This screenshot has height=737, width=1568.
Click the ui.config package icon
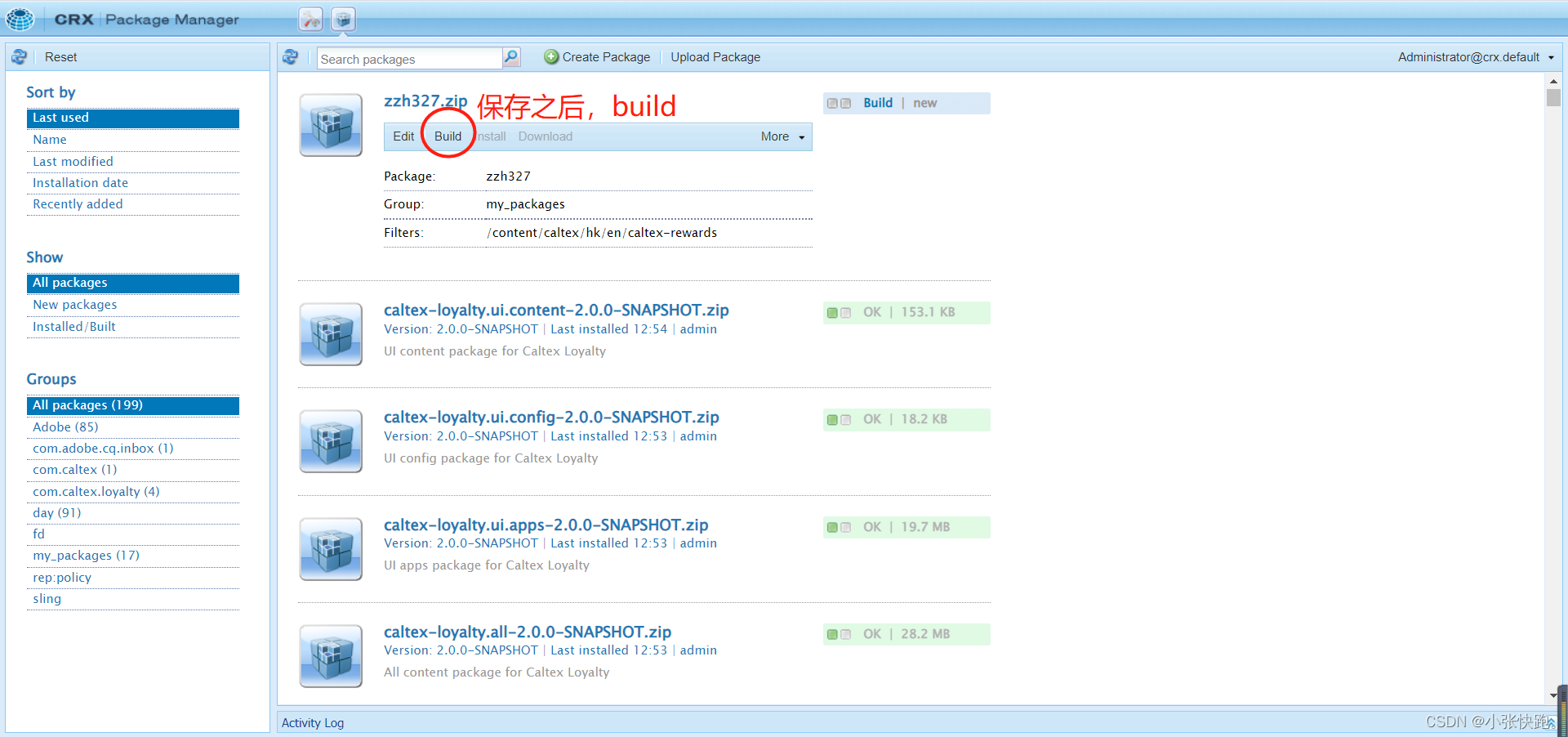coord(331,441)
